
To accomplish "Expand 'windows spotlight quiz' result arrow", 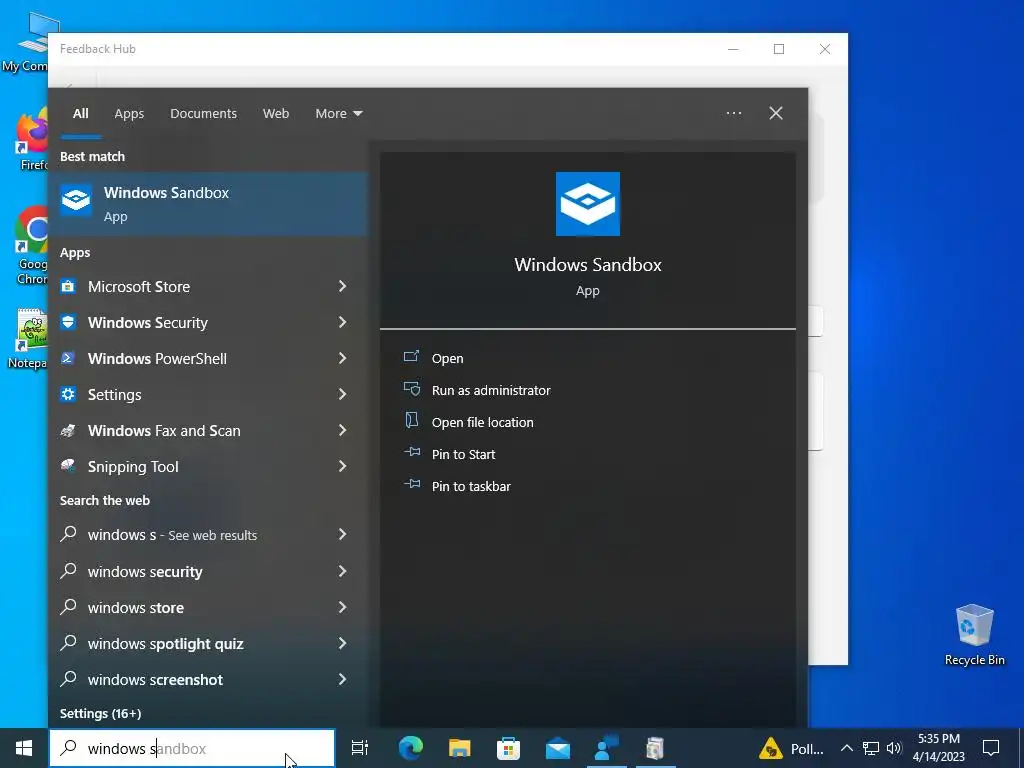I will tap(342, 643).
